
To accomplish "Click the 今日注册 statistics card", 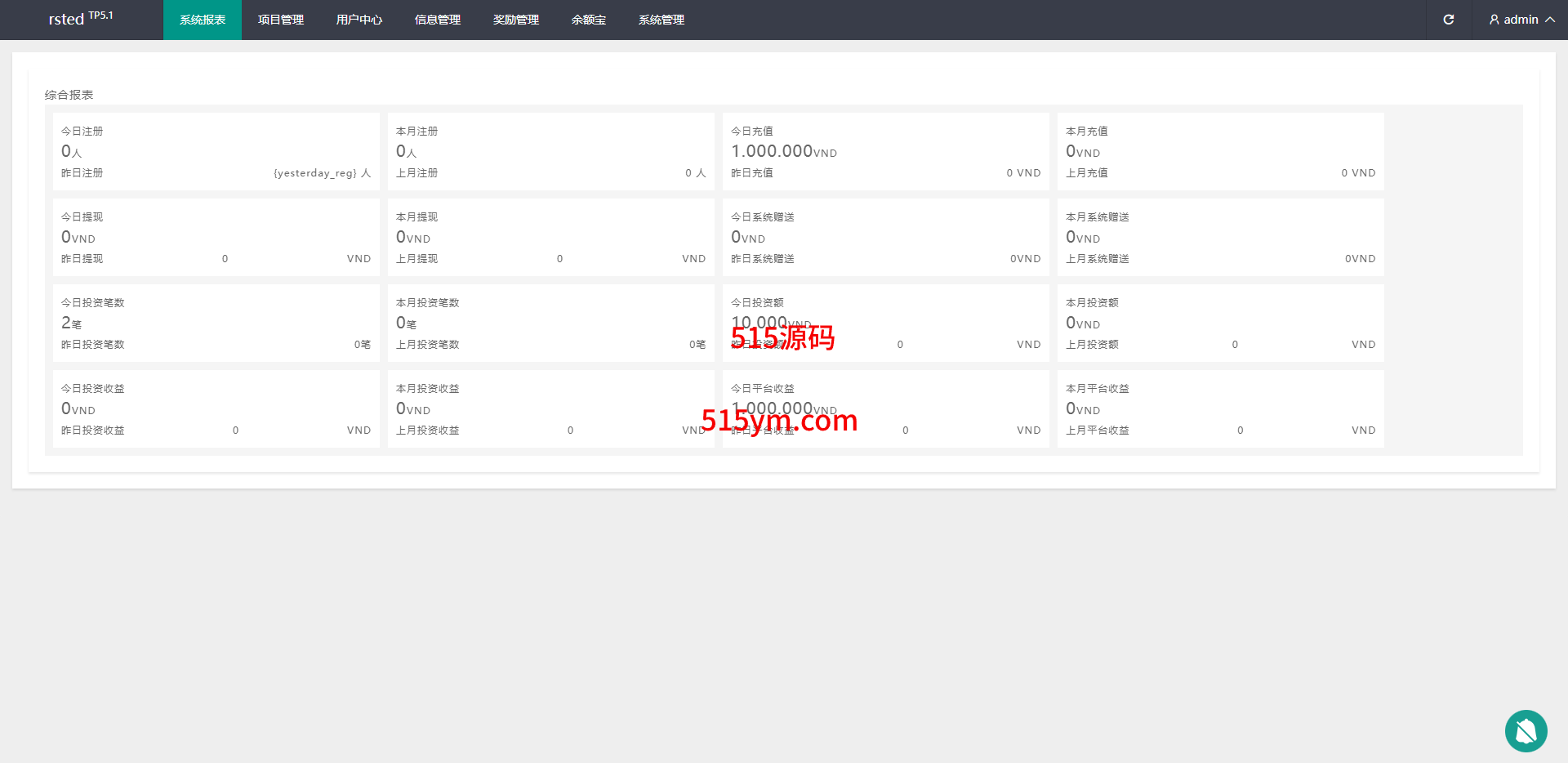I will pyautogui.click(x=216, y=152).
